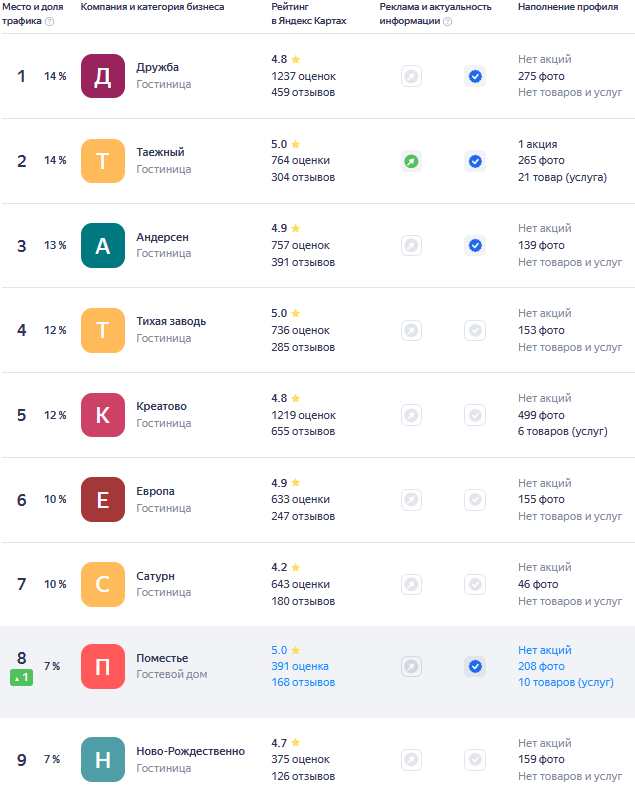Click the green position change badge for Поместье

(21, 678)
